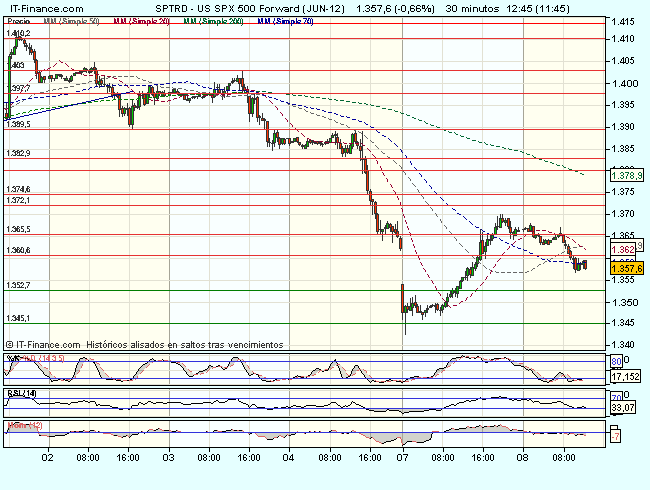Click the 1.382,9 level label

[x=18, y=153]
